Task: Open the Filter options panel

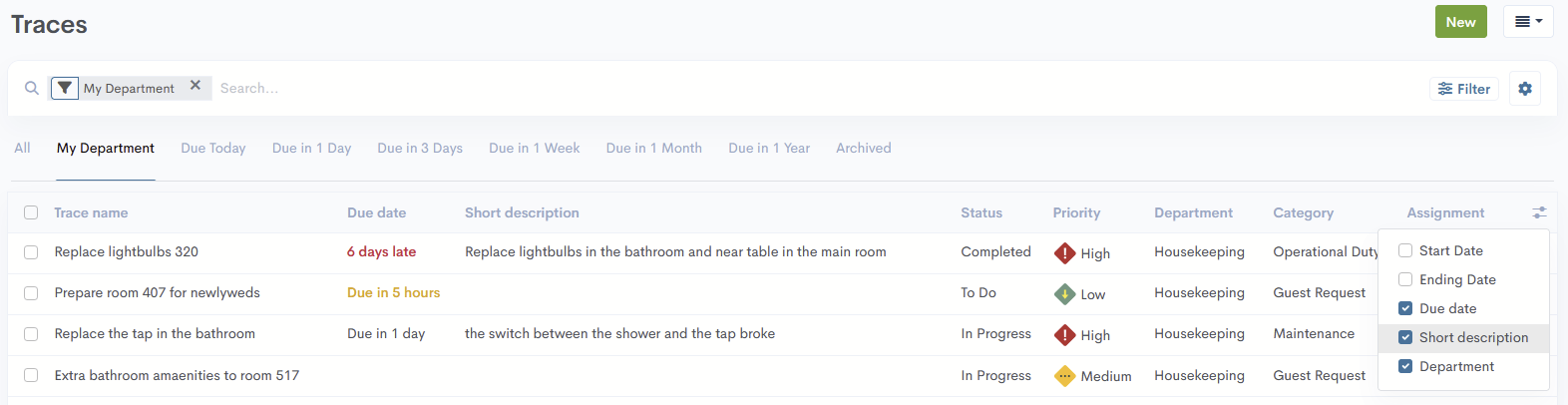Action: pos(1464,89)
